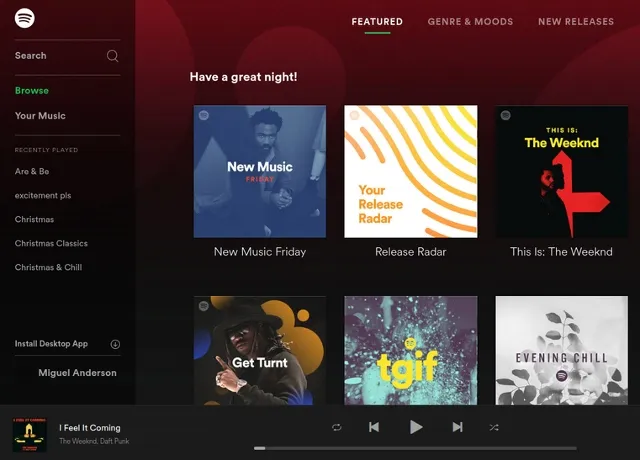
Task: Skip to the previous track
Action: pos(374,427)
